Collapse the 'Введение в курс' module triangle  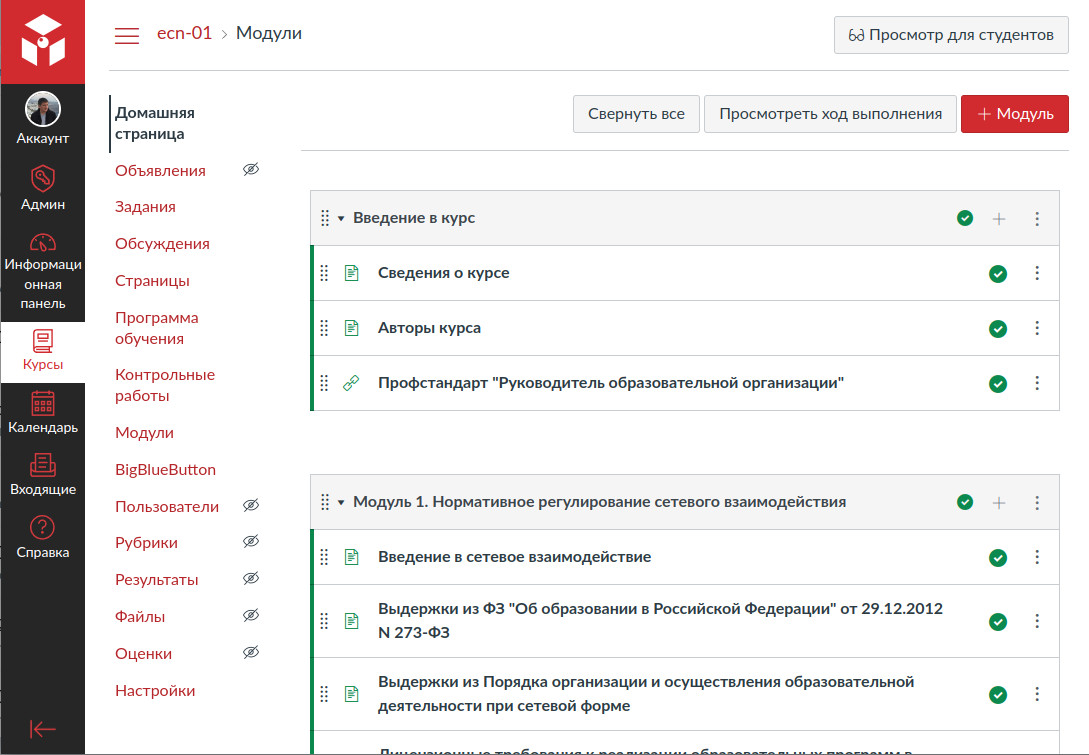[341, 219]
